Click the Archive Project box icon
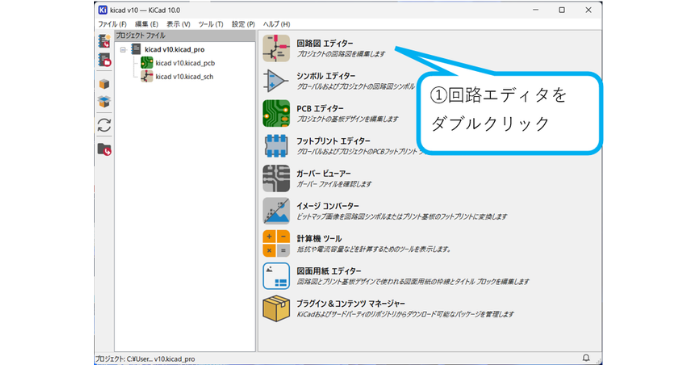This screenshot has height=365, width=698. point(104,84)
